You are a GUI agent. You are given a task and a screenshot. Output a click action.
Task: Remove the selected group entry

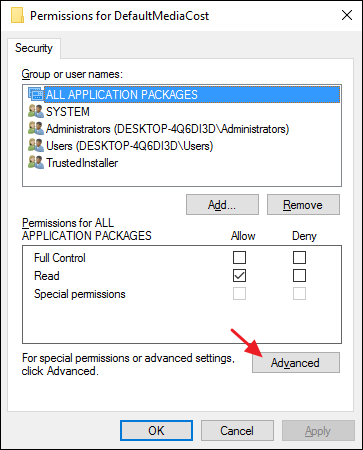point(303,205)
